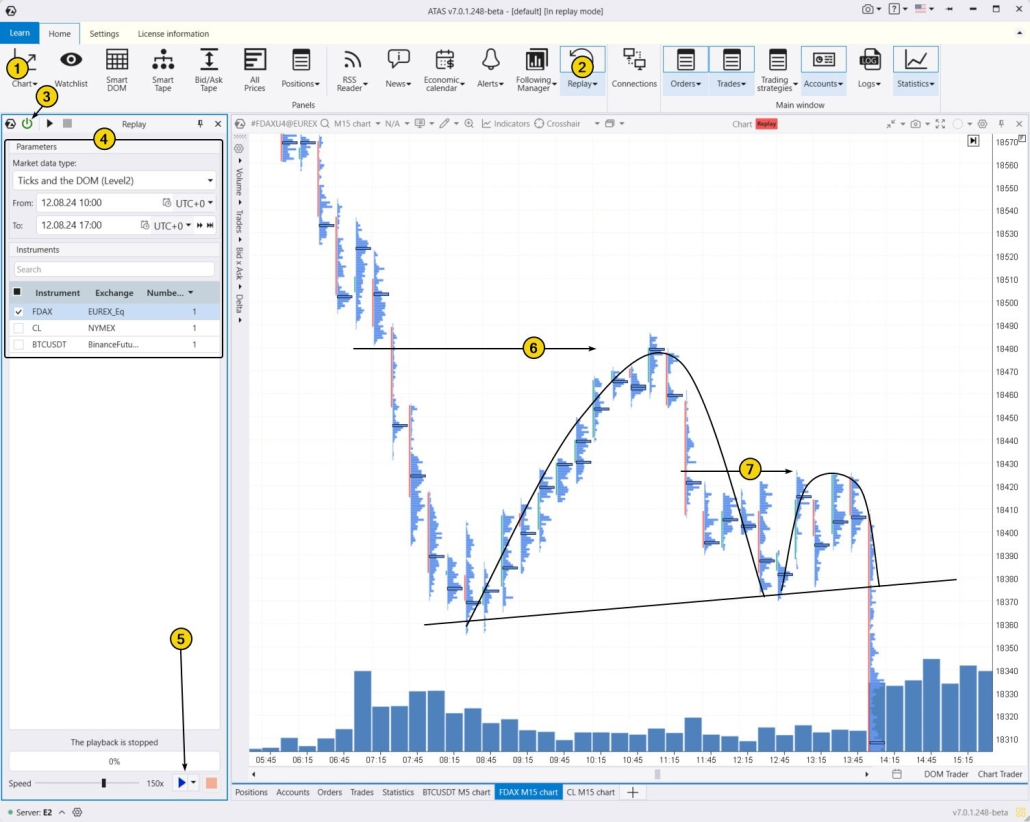Viewport: 1030px width, 822px height.
Task: Select the drawing pencil tool
Action: tap(445, 124)
